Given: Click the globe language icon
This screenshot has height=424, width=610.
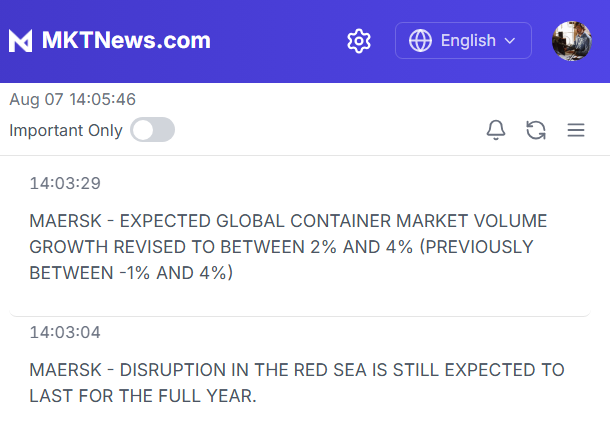Looking at the screenshot, I should coord(421,41).
